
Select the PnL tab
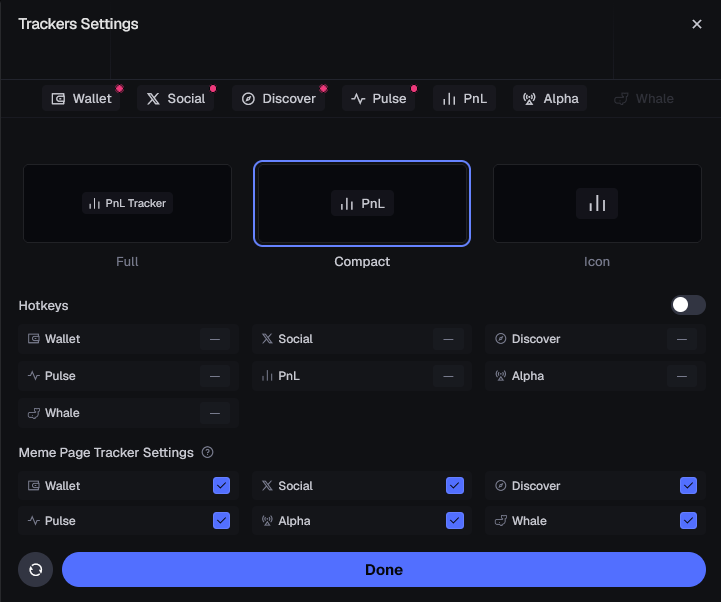point(464,98)
